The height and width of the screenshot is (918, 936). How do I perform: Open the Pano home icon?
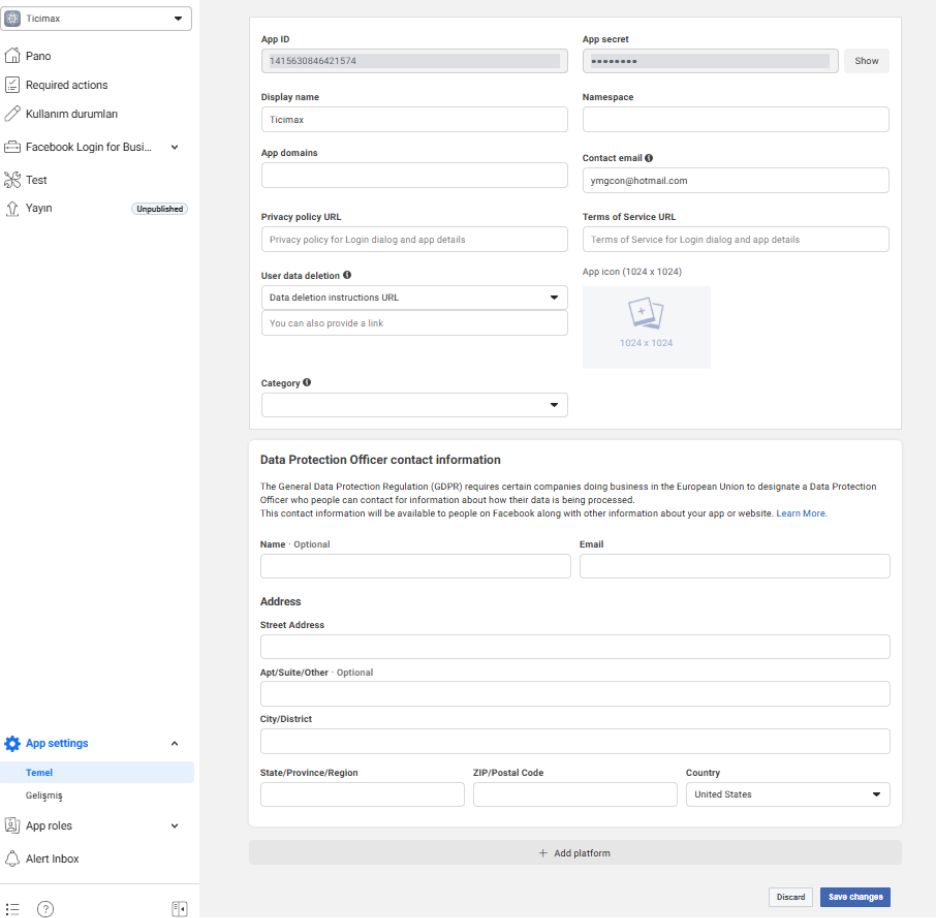click(12, 56)
